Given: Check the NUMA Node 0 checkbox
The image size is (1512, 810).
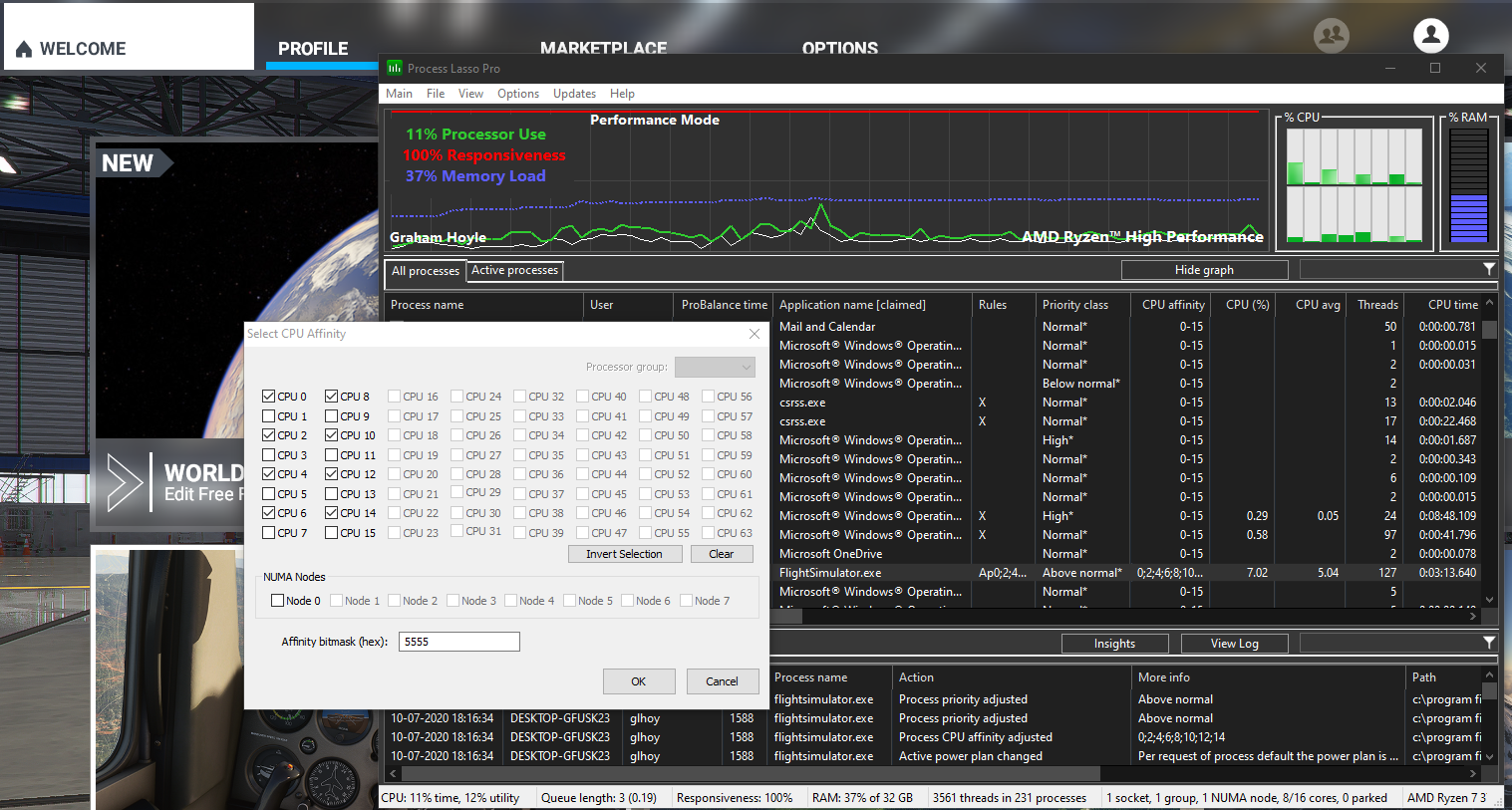Looking at the screenshot, I should (x=278, y=601).
